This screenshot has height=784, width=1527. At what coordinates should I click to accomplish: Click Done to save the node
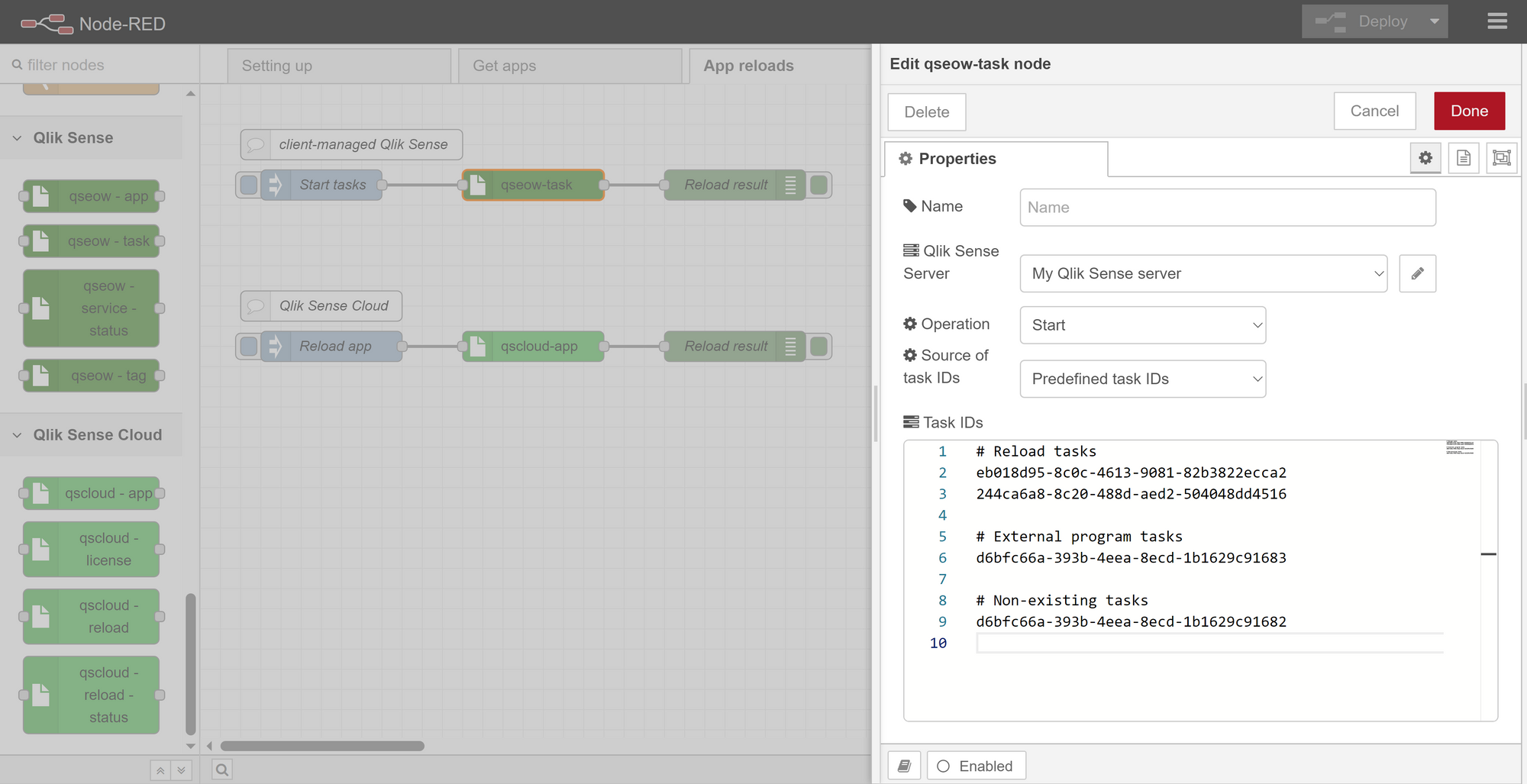pyautogui.click(x=1470, y=111)
